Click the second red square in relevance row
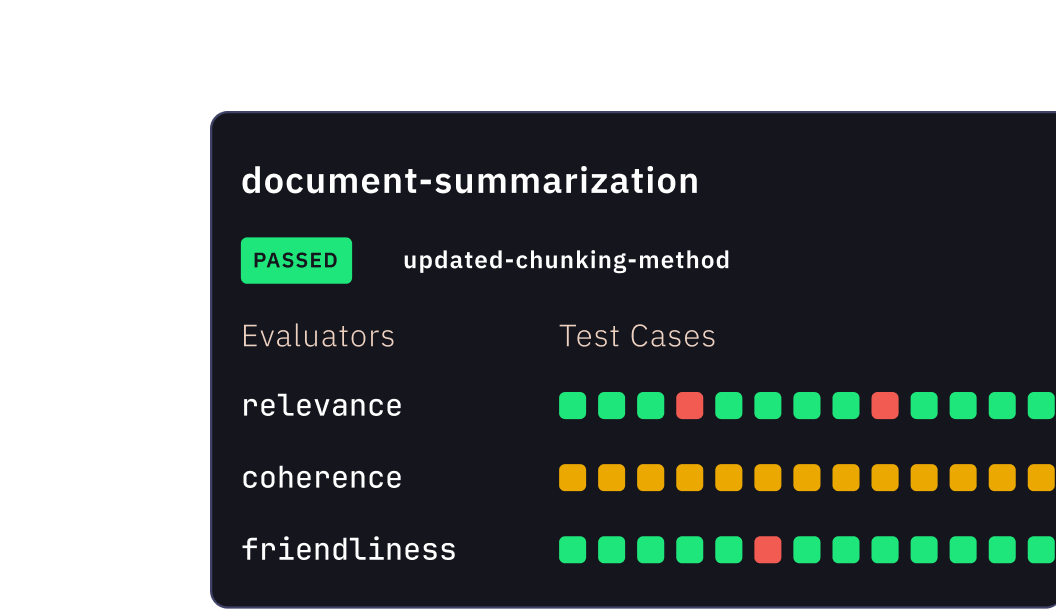1056x609 pixels. click(x=884, y=405)
